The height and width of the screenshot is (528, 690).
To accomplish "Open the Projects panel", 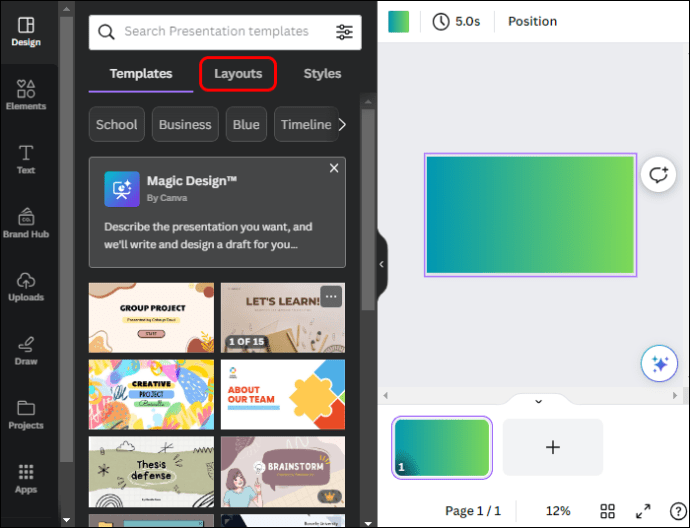I will pos(26,415).
